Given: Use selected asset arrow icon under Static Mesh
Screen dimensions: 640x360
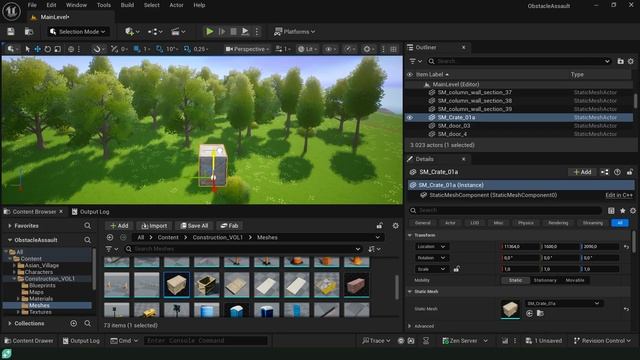Looking at the screenshot, I should pos(529,313).
